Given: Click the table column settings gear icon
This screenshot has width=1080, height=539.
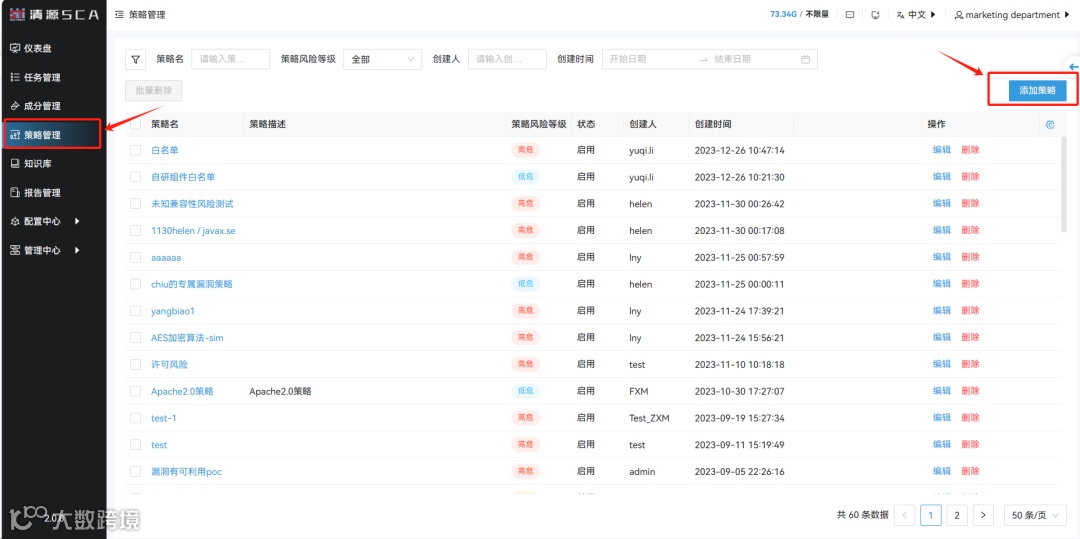Looking at the screenshot, I should pyautogui.click(x=1050, y=125).
